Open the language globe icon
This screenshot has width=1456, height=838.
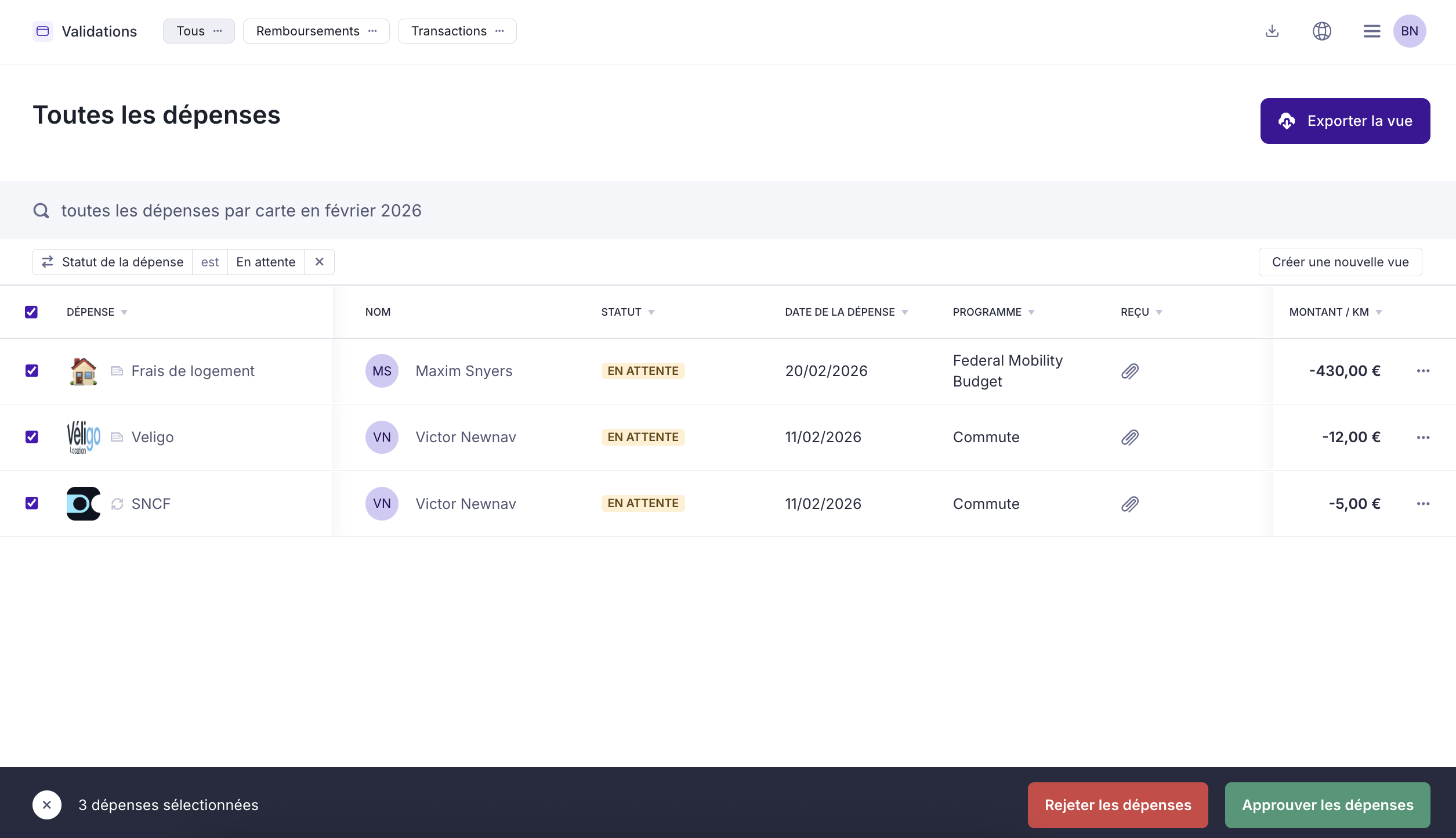tap(1321, 31)
